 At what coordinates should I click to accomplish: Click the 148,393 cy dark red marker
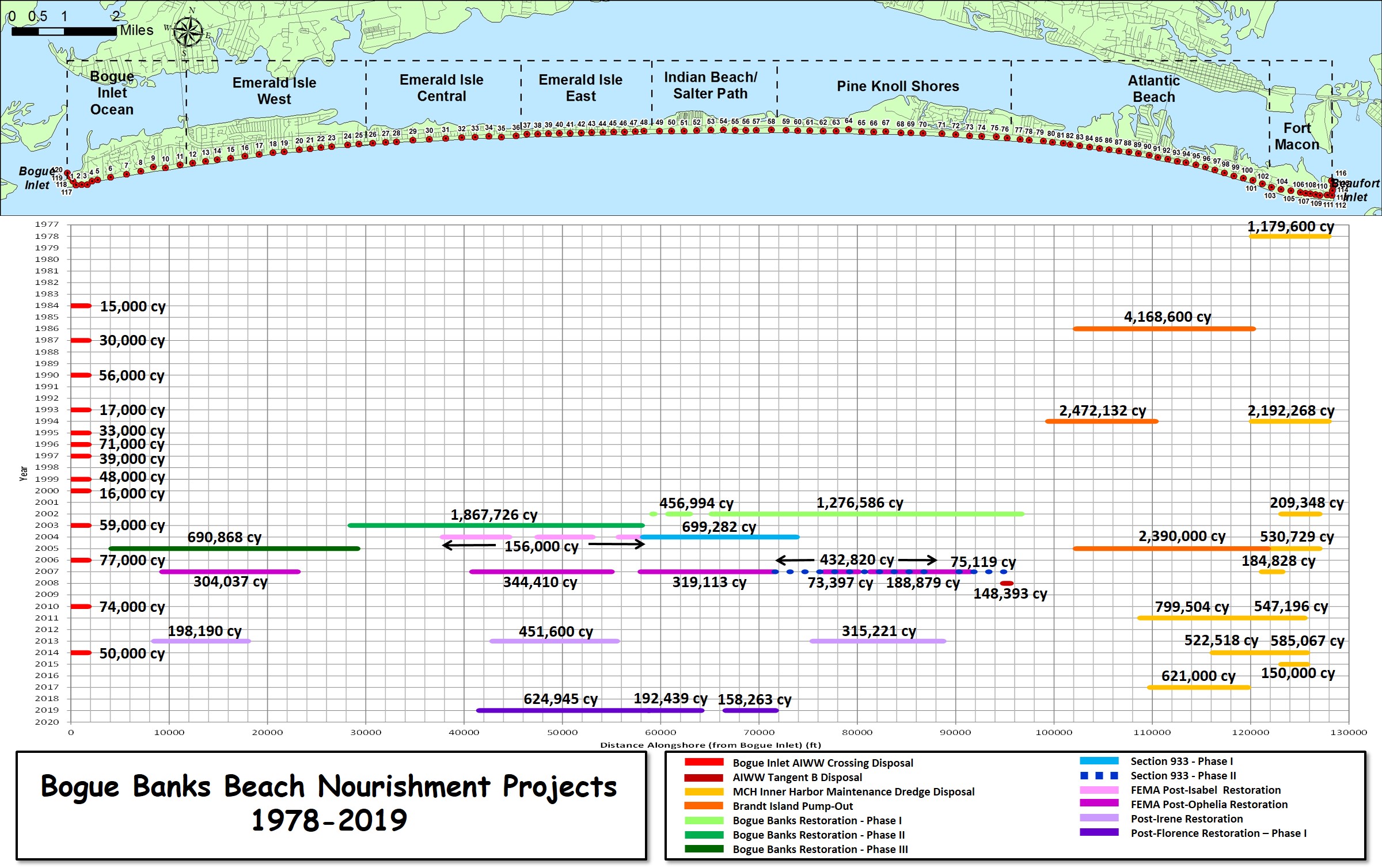pos(1007,583)
